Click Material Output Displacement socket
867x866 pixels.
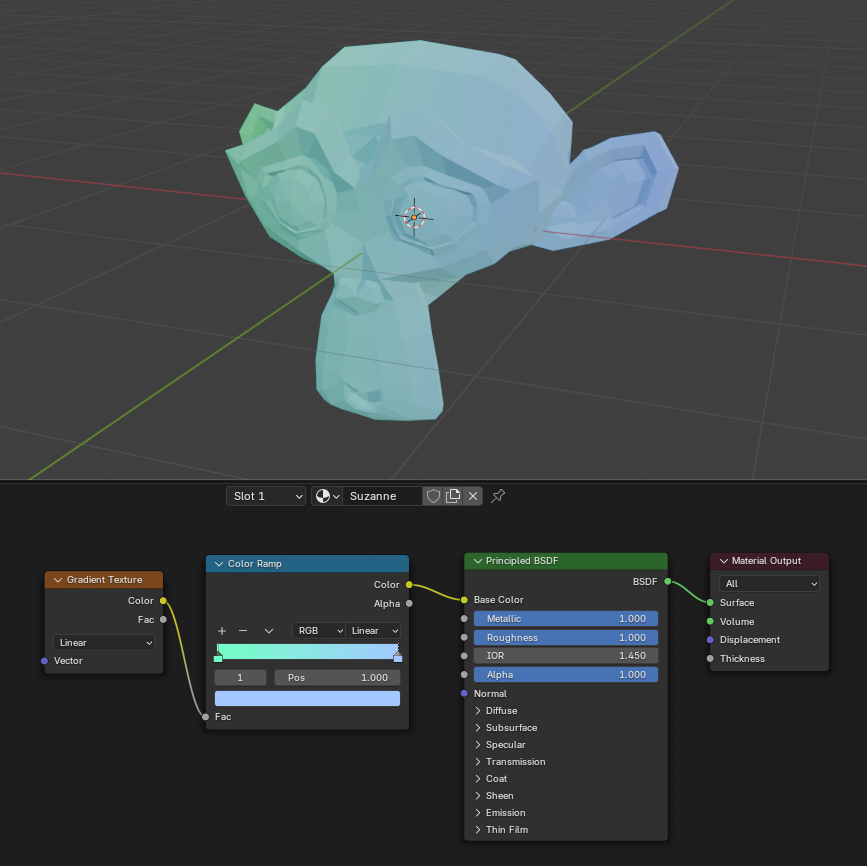710,640
